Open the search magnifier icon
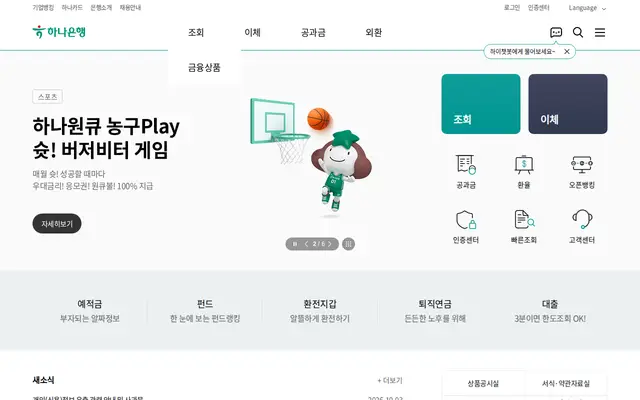The width and height of the screenshot is (640, 400). [x=578, y=32]
